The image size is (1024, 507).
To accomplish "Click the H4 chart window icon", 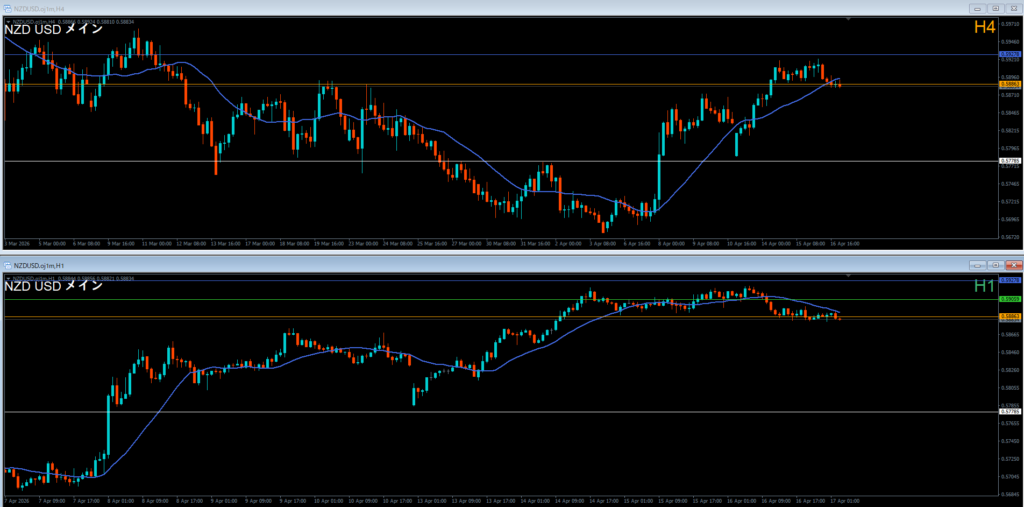I will 7,8.
